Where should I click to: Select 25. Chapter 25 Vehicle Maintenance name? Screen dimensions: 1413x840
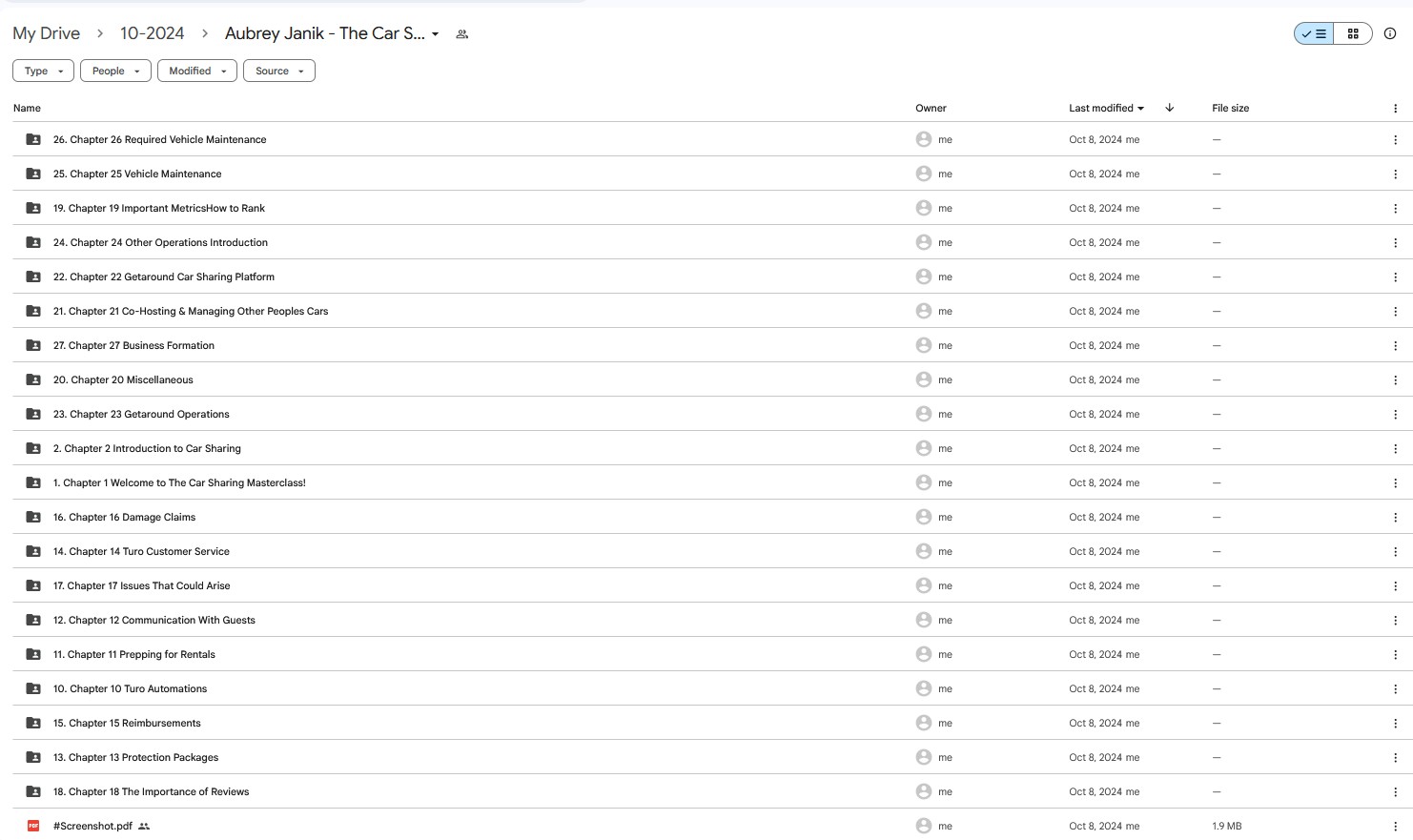(137, 174)
